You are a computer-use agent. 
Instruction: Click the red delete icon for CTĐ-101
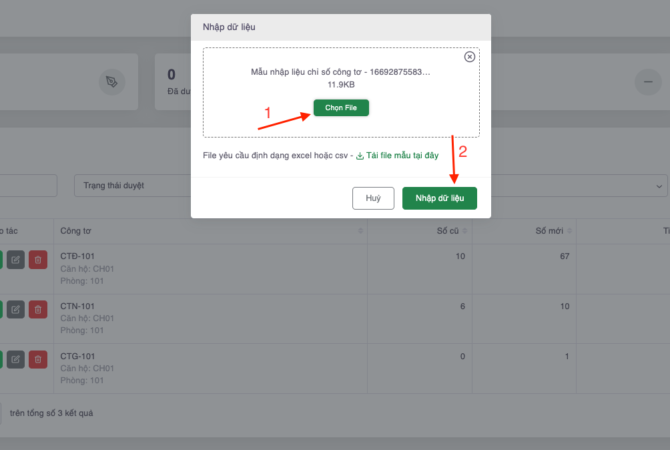(x=37, y=259)
